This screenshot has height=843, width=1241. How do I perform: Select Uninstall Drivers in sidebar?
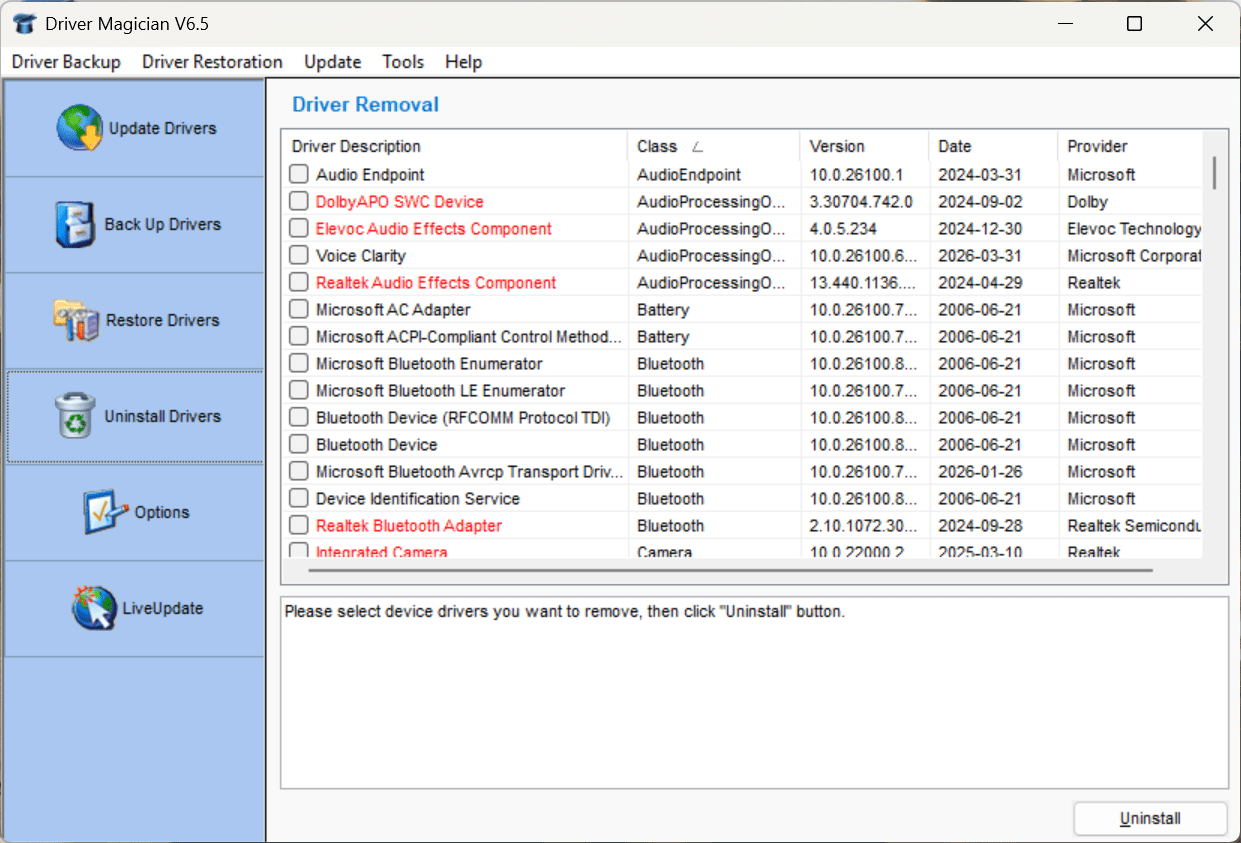135,417
